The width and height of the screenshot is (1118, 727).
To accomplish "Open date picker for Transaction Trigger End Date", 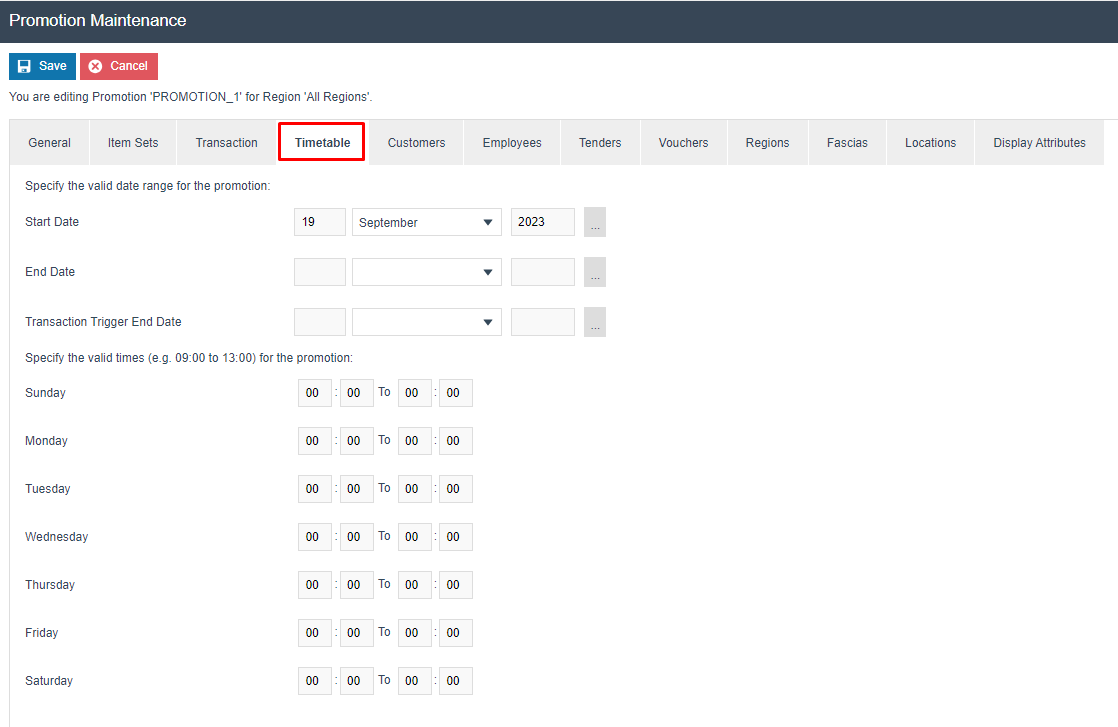I will (595, 322).
